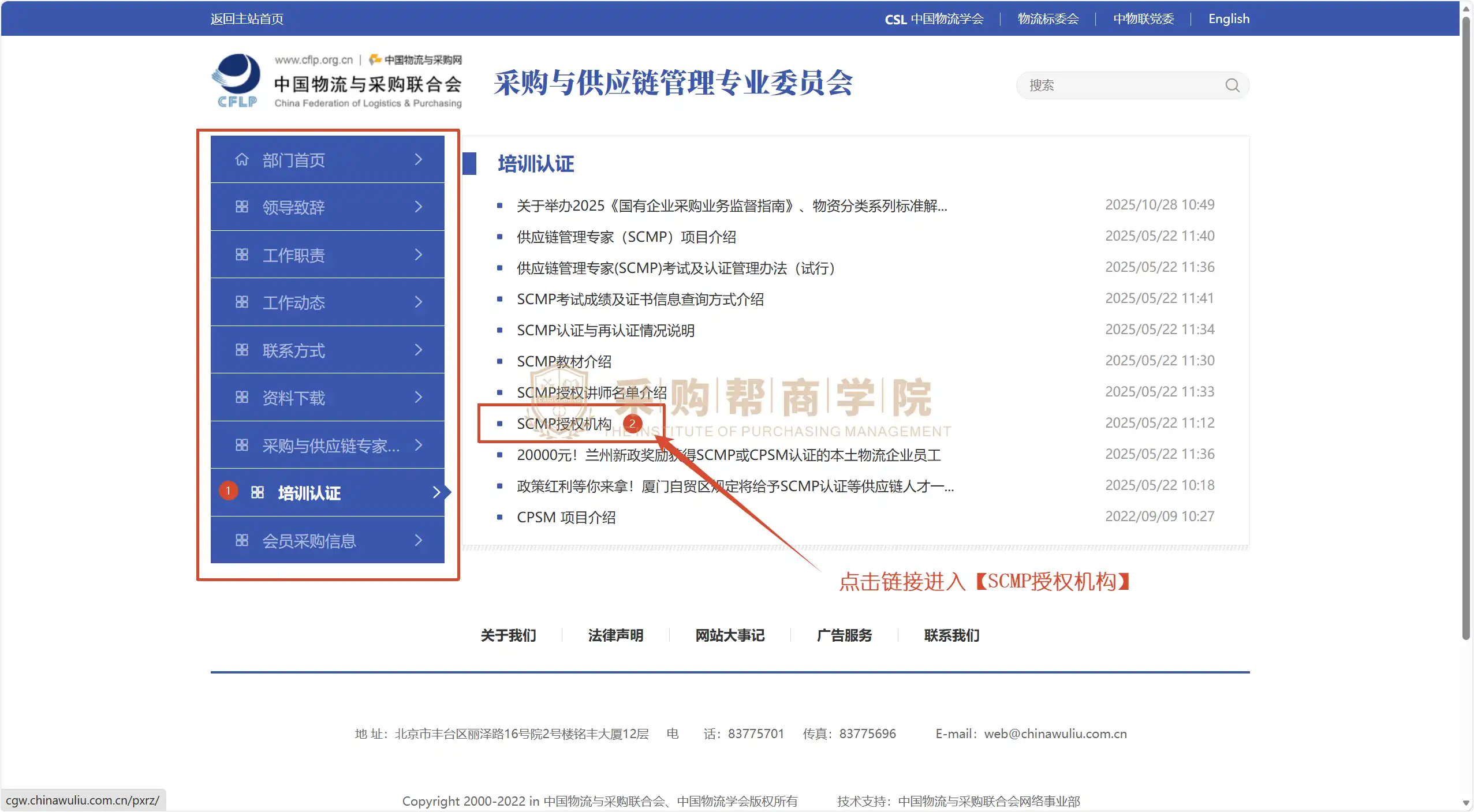Viewport: 1474px width, 812px height.
Task: Open the 中物联党委 top link
Action: (1144, 19)
